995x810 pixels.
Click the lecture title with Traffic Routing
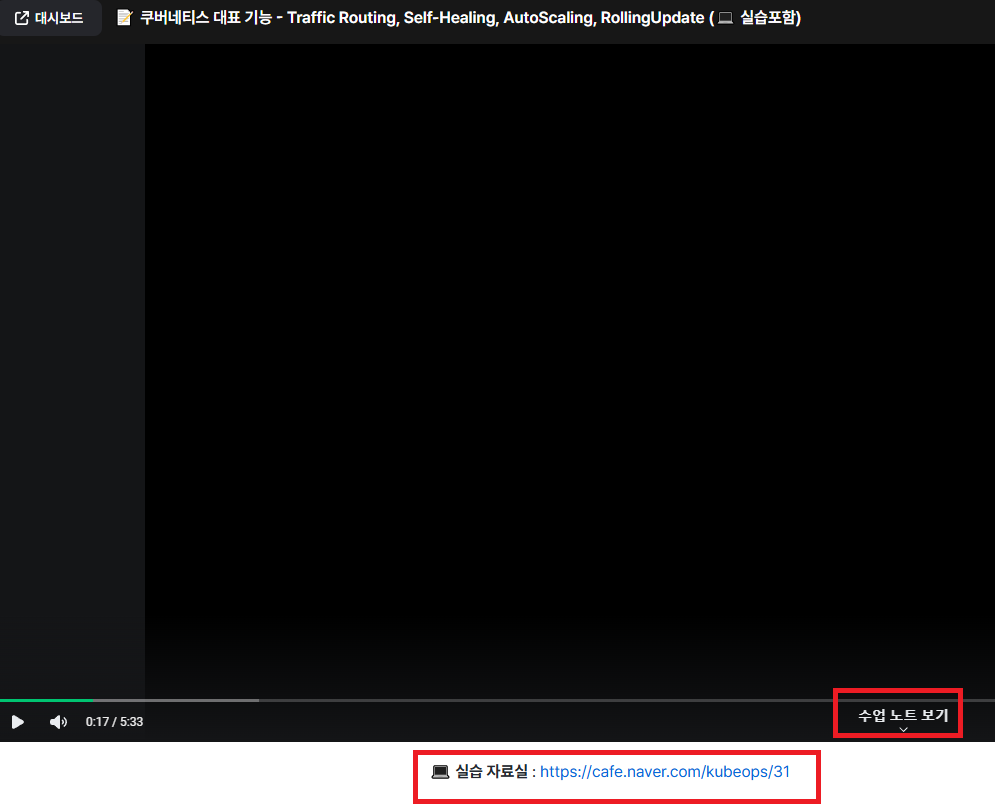pos(470,18)
